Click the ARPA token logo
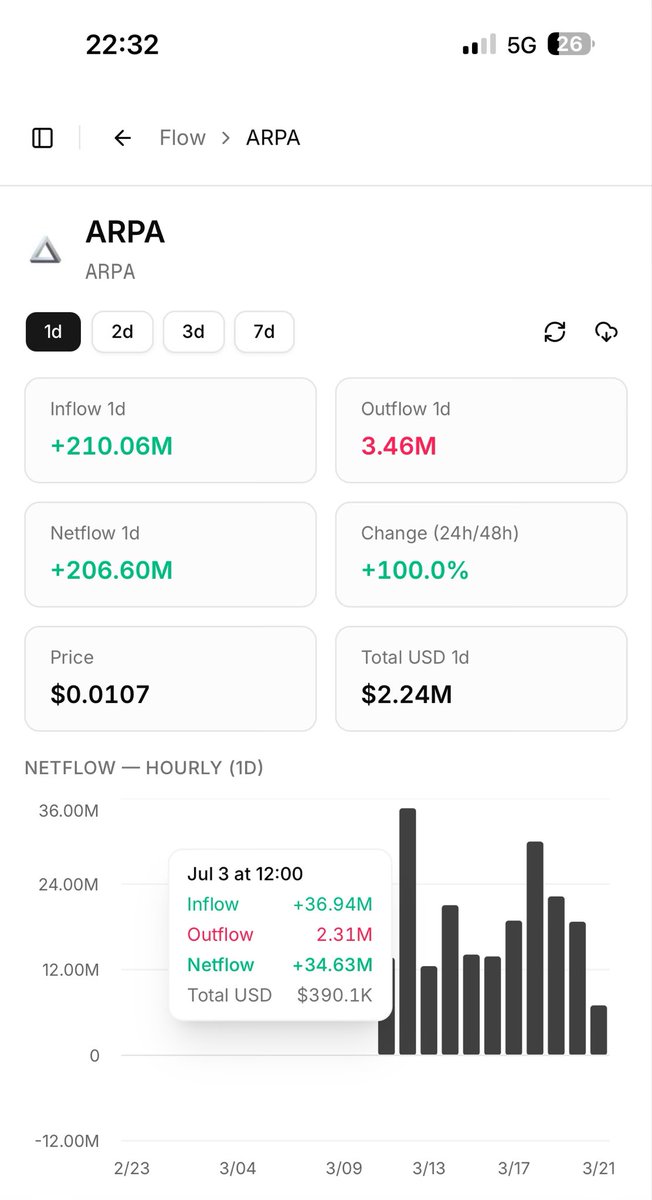The height and width of the screenshot is (1200, 652). [x=45, y=250]
